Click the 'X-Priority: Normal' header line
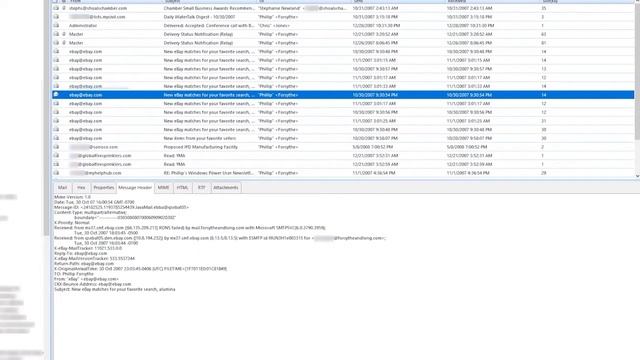640x360 pixels. pyautogui.click(x=72, y=223)
